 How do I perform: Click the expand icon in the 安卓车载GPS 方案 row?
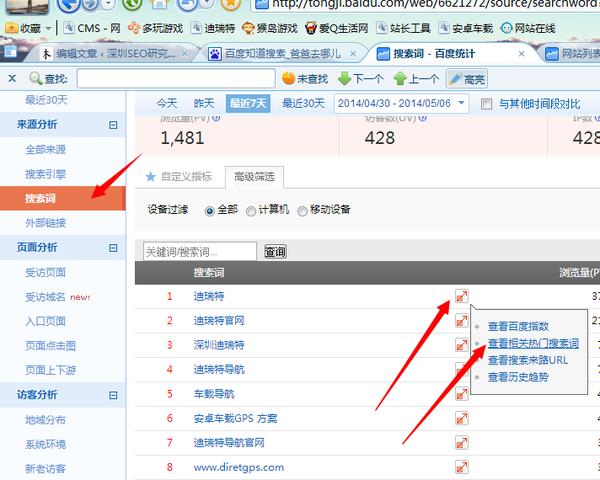pos(461,418)
